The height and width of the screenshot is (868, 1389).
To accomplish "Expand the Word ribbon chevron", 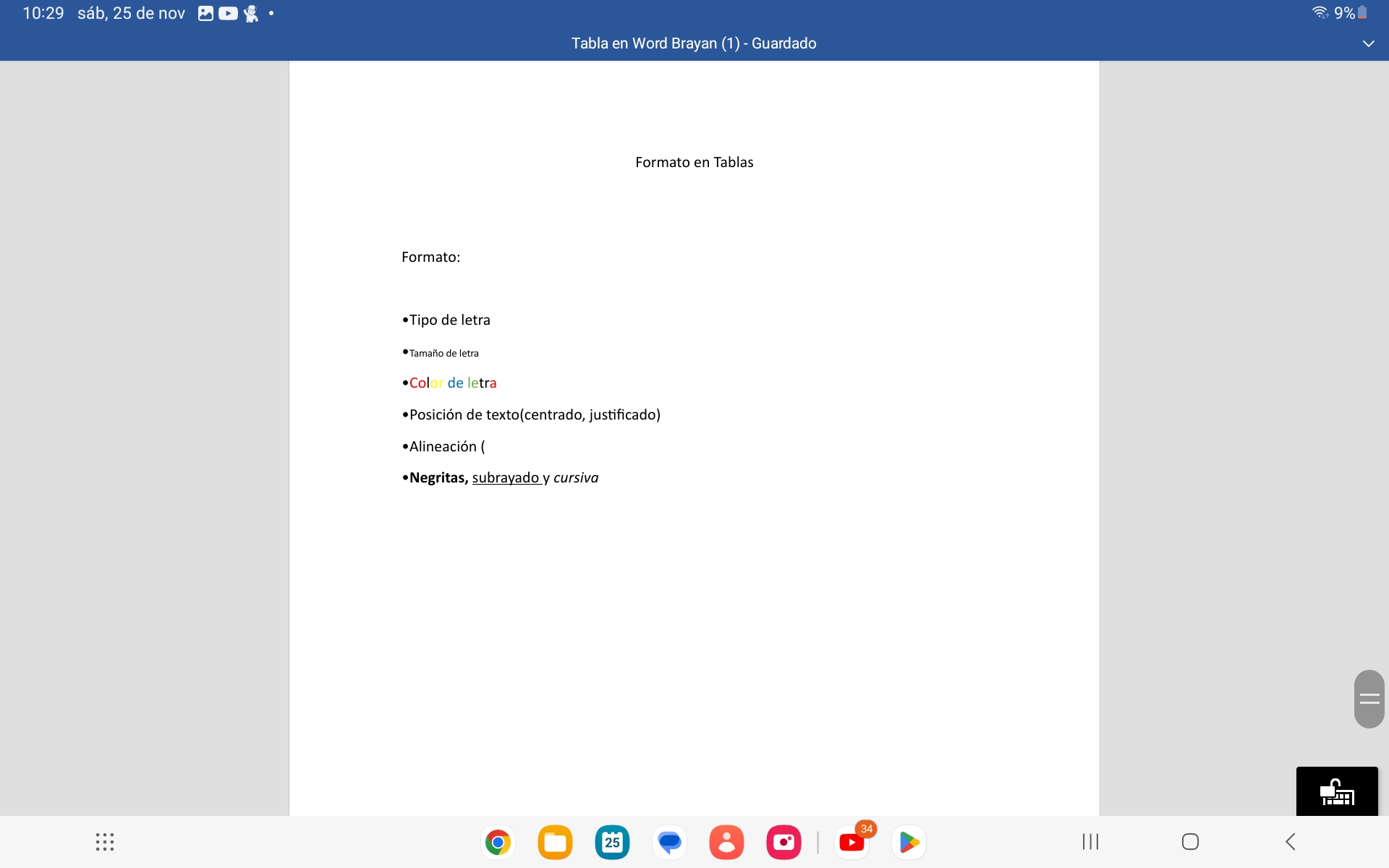I will click(1368, 43).
